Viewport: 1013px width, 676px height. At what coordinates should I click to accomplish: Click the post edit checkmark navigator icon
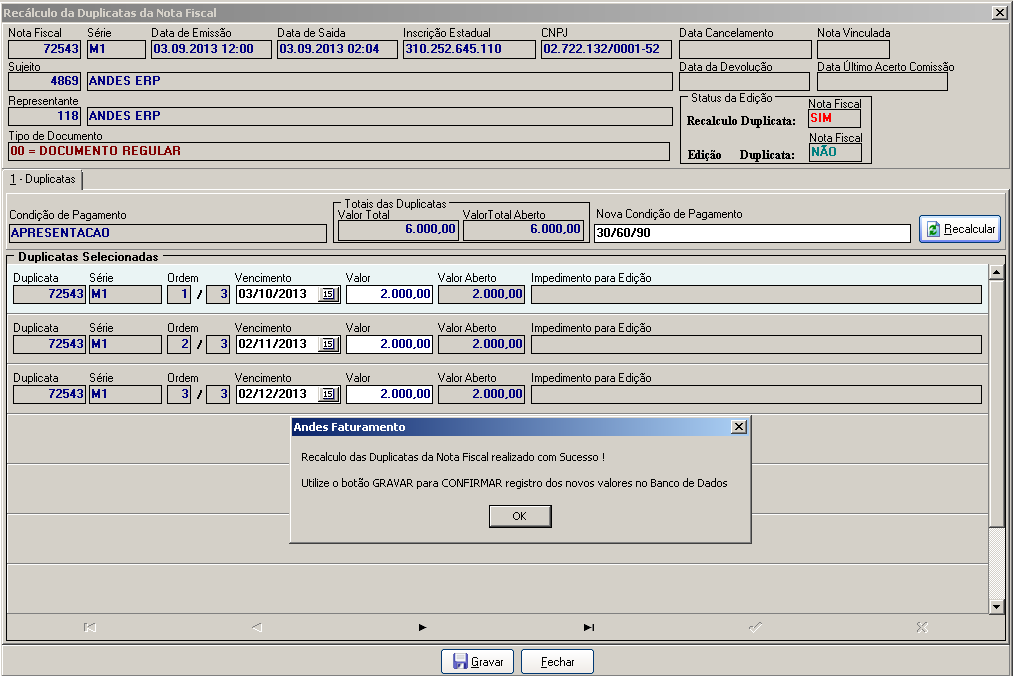click(x=755, y=627)
